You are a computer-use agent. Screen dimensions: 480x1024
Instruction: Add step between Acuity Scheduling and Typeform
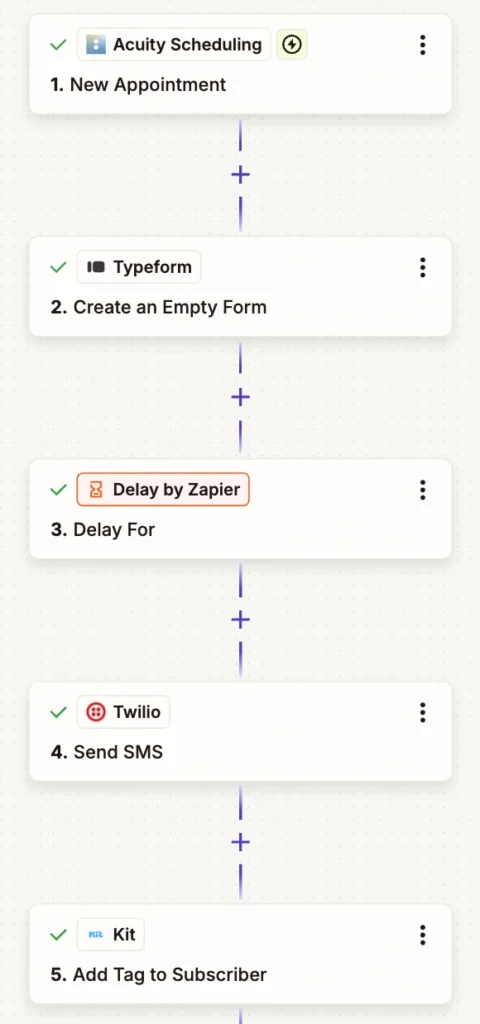(240, 174)
